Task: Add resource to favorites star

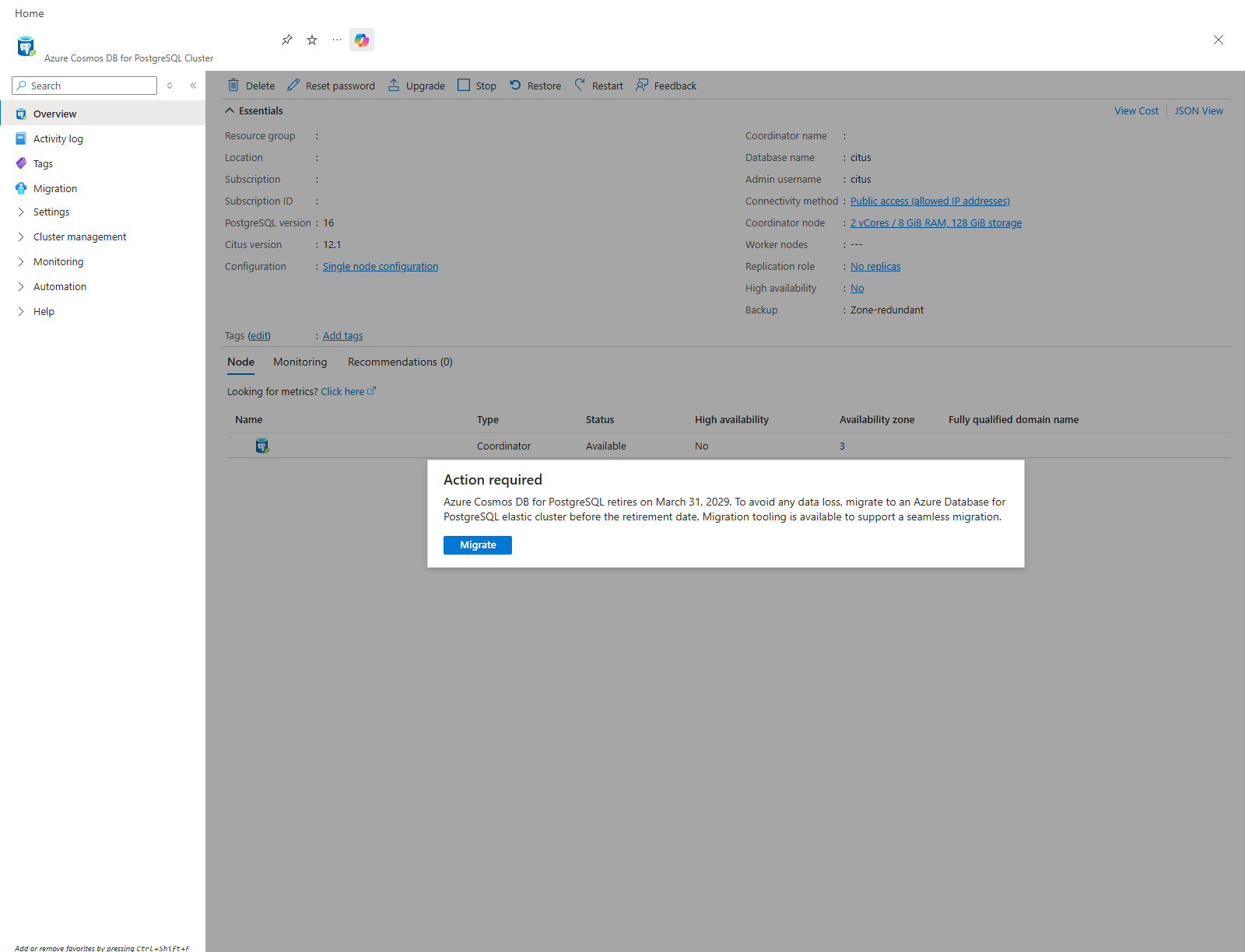Action: click(312, 40)
